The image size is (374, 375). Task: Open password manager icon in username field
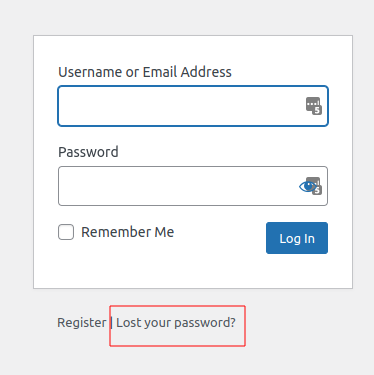(x=314, y=106)
